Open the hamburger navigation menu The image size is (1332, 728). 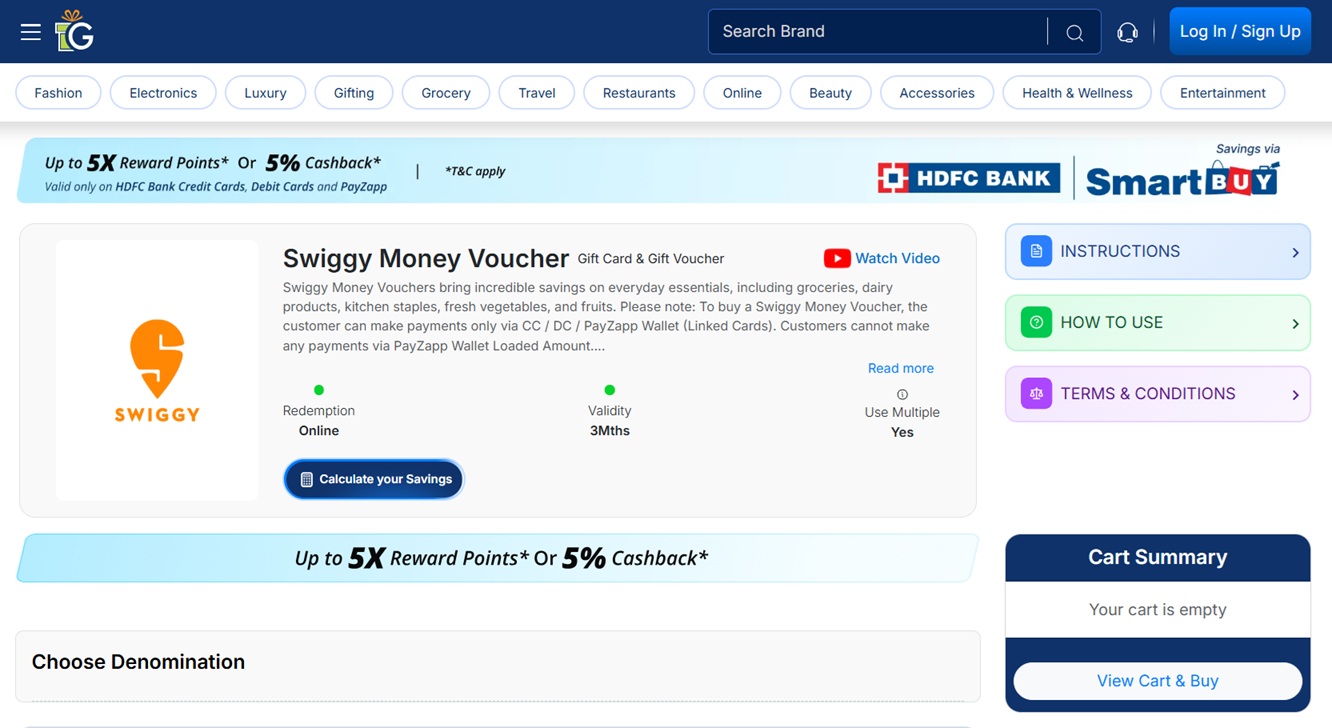point(31,32)
